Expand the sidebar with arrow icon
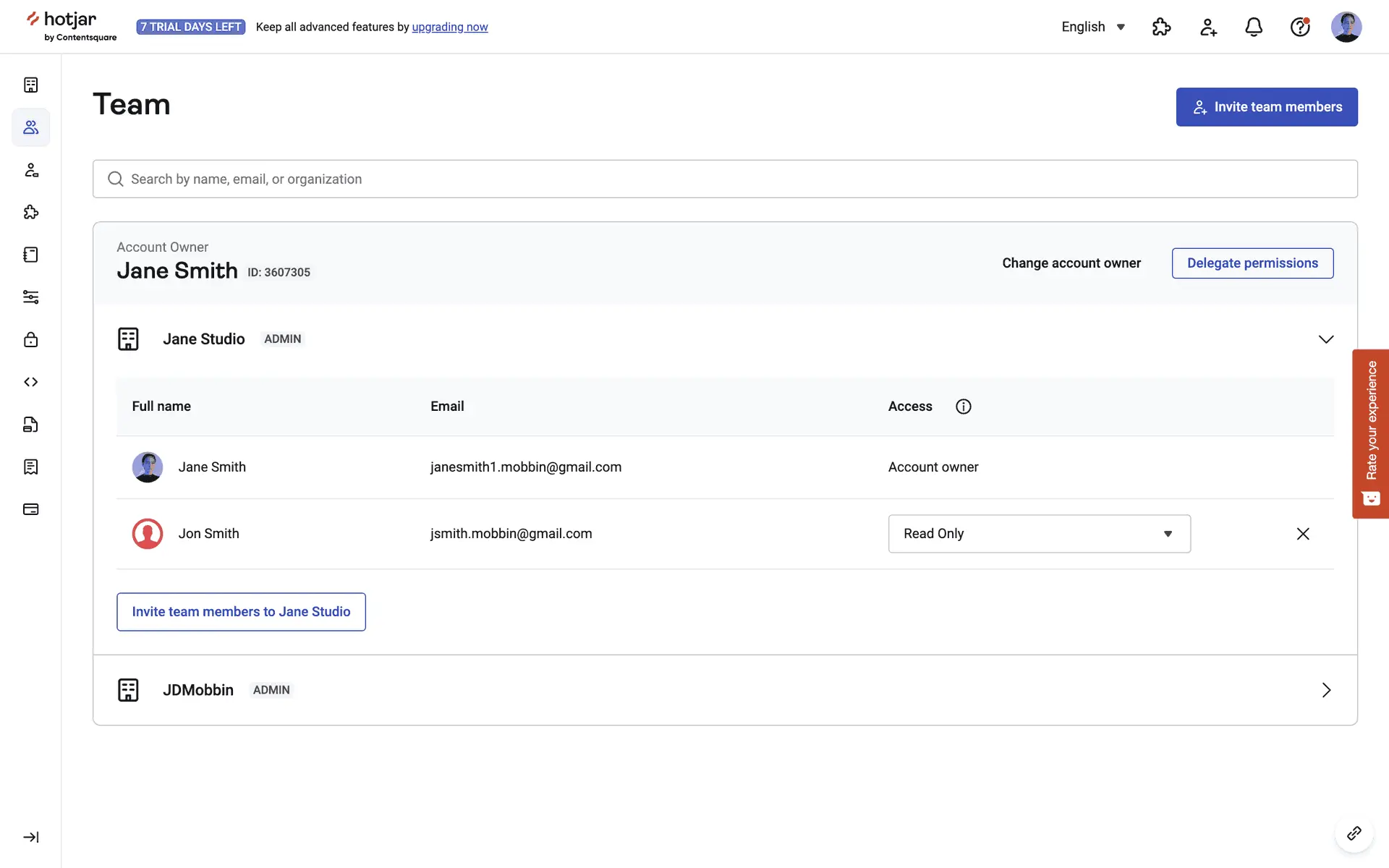 click(x=30, y=837)
